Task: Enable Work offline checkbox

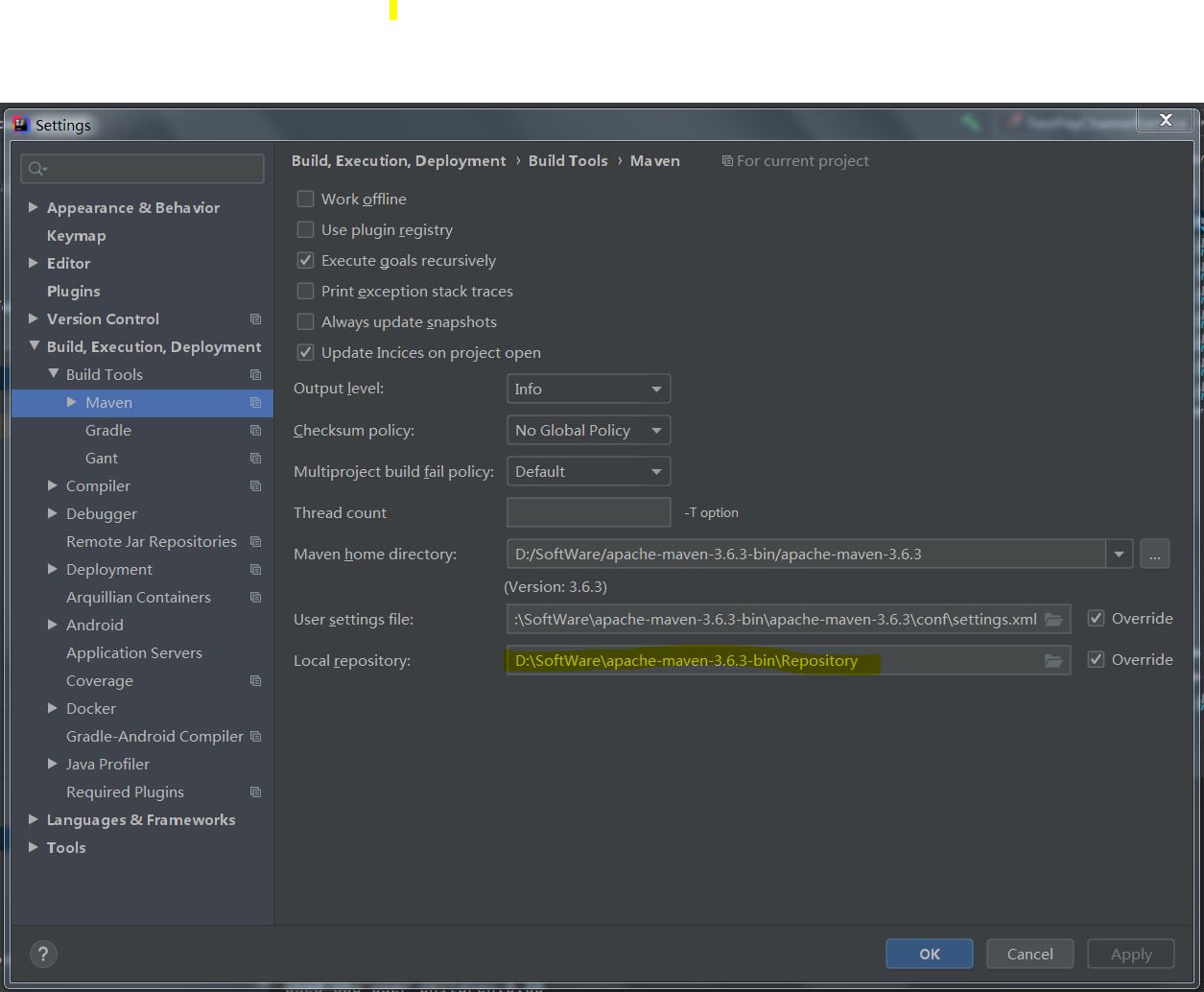Action: (x=305, y=199)
